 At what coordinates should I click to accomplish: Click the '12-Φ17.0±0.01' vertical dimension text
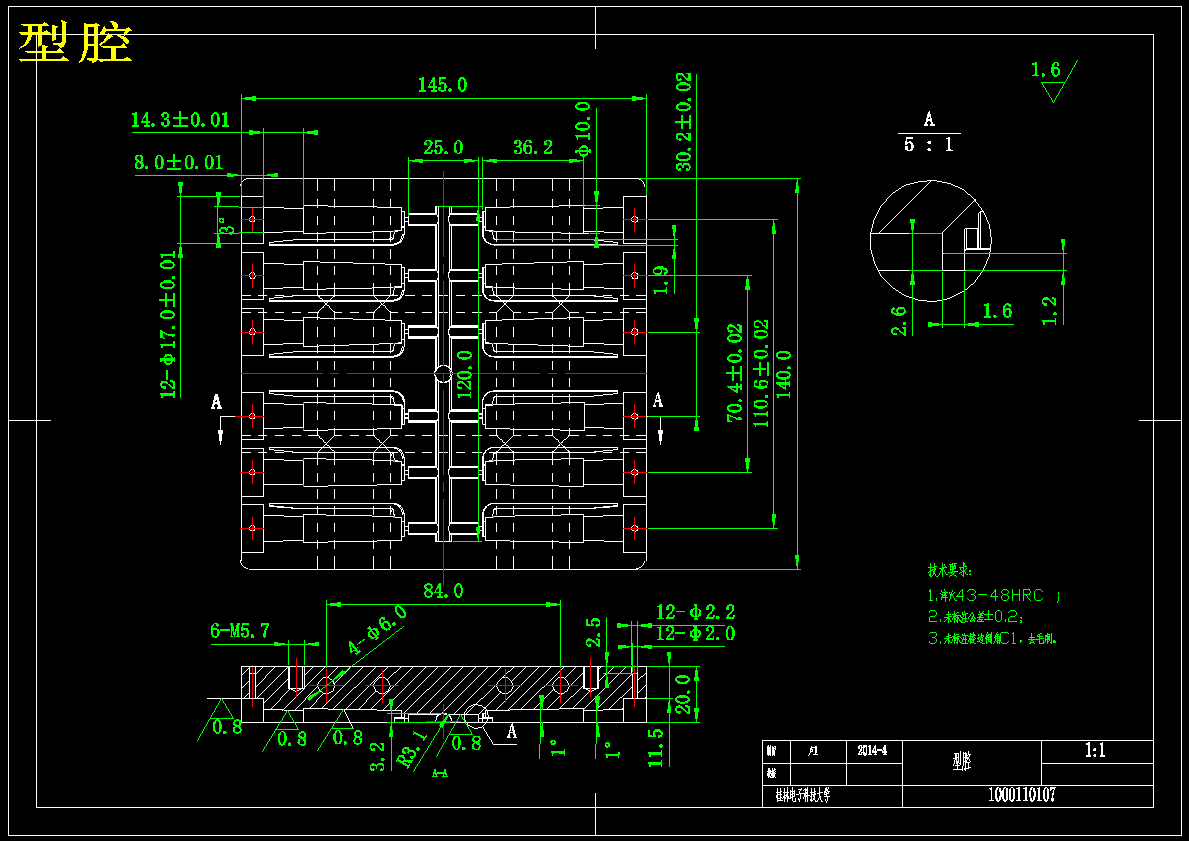[x=168, y=324]
